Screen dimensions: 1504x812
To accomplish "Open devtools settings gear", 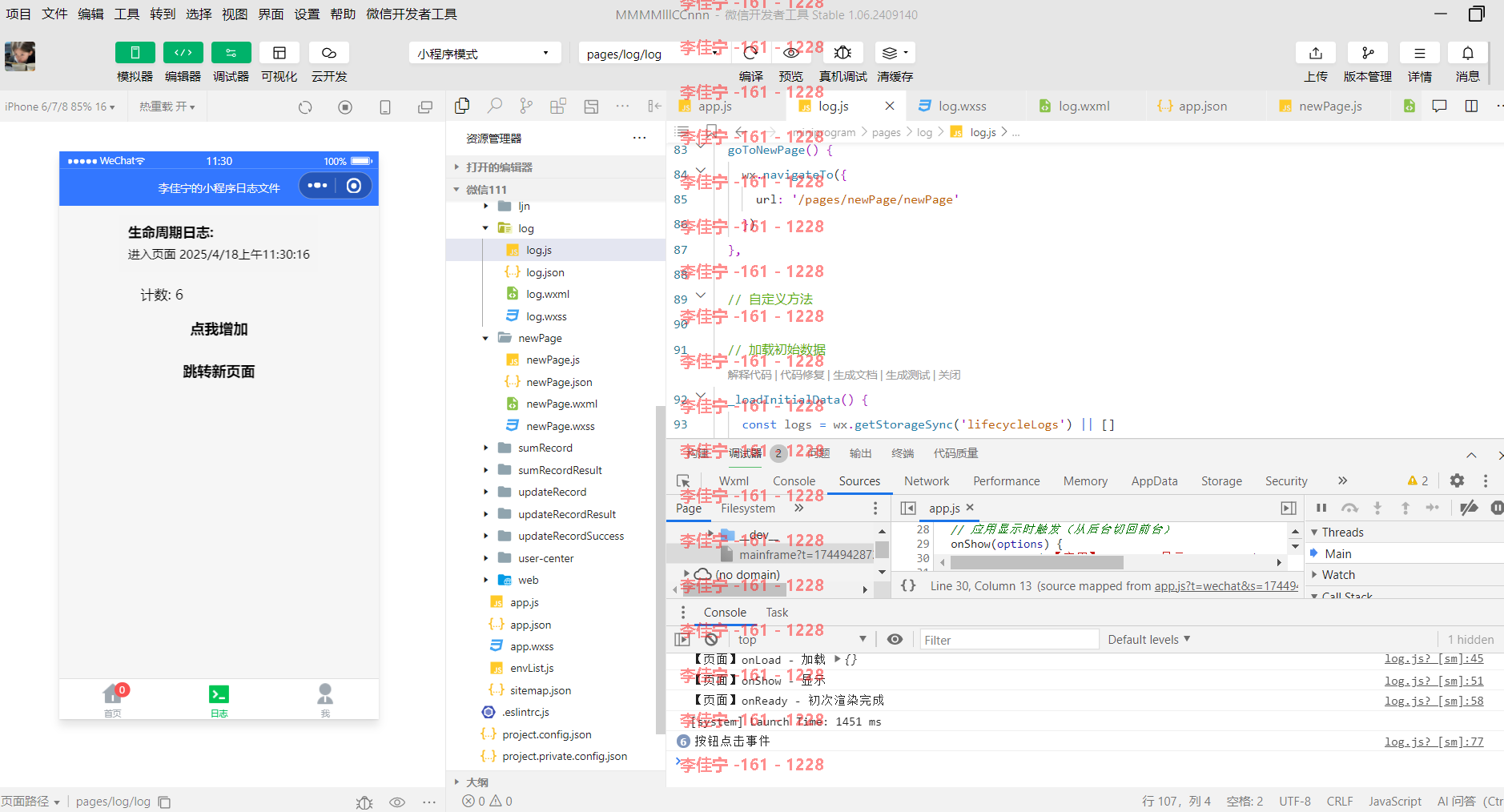I will [x=1457, y=480].
